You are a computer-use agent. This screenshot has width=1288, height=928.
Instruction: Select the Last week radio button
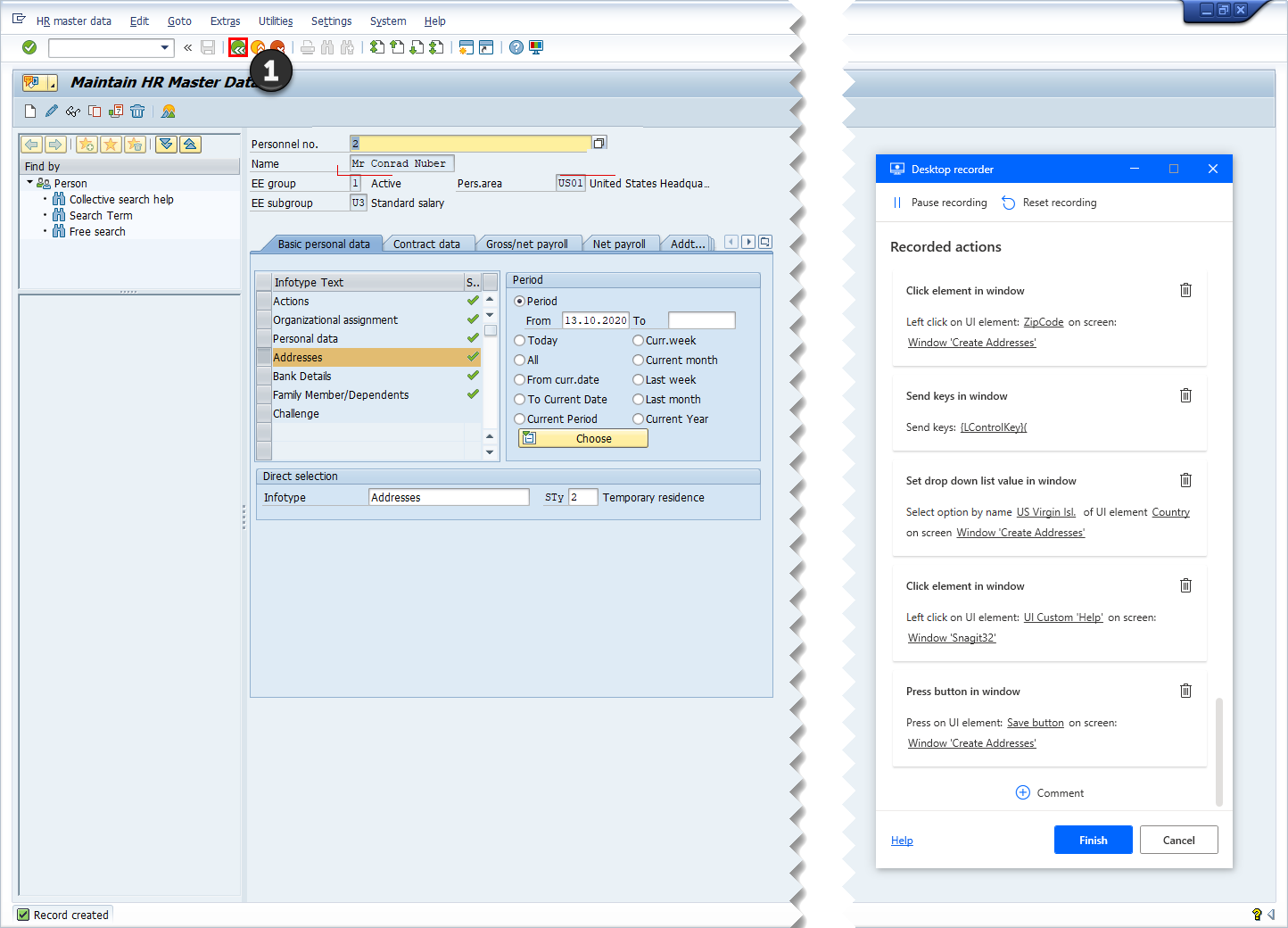(638, 379)
